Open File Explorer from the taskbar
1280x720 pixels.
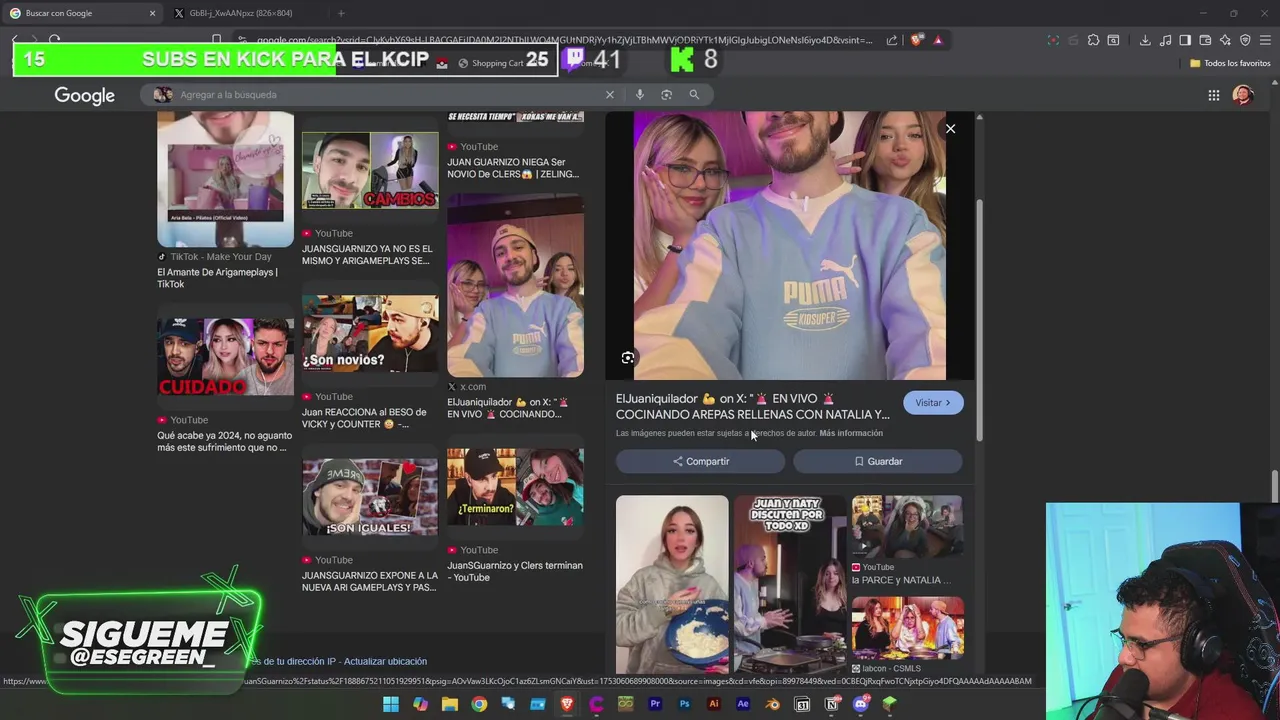tap(450, 704)
